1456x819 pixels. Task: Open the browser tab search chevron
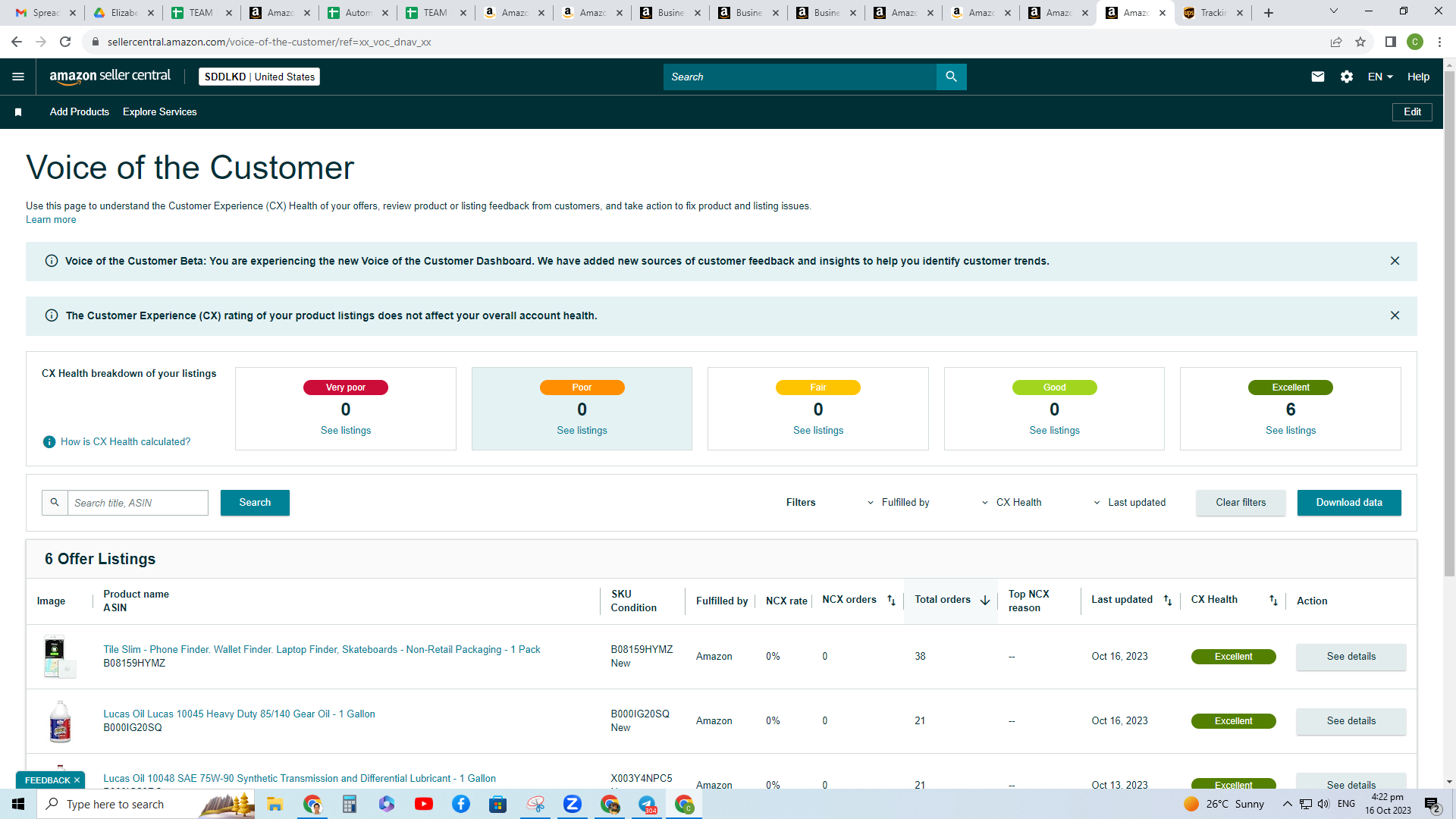pyautogui.click(x=1334, y=11)
